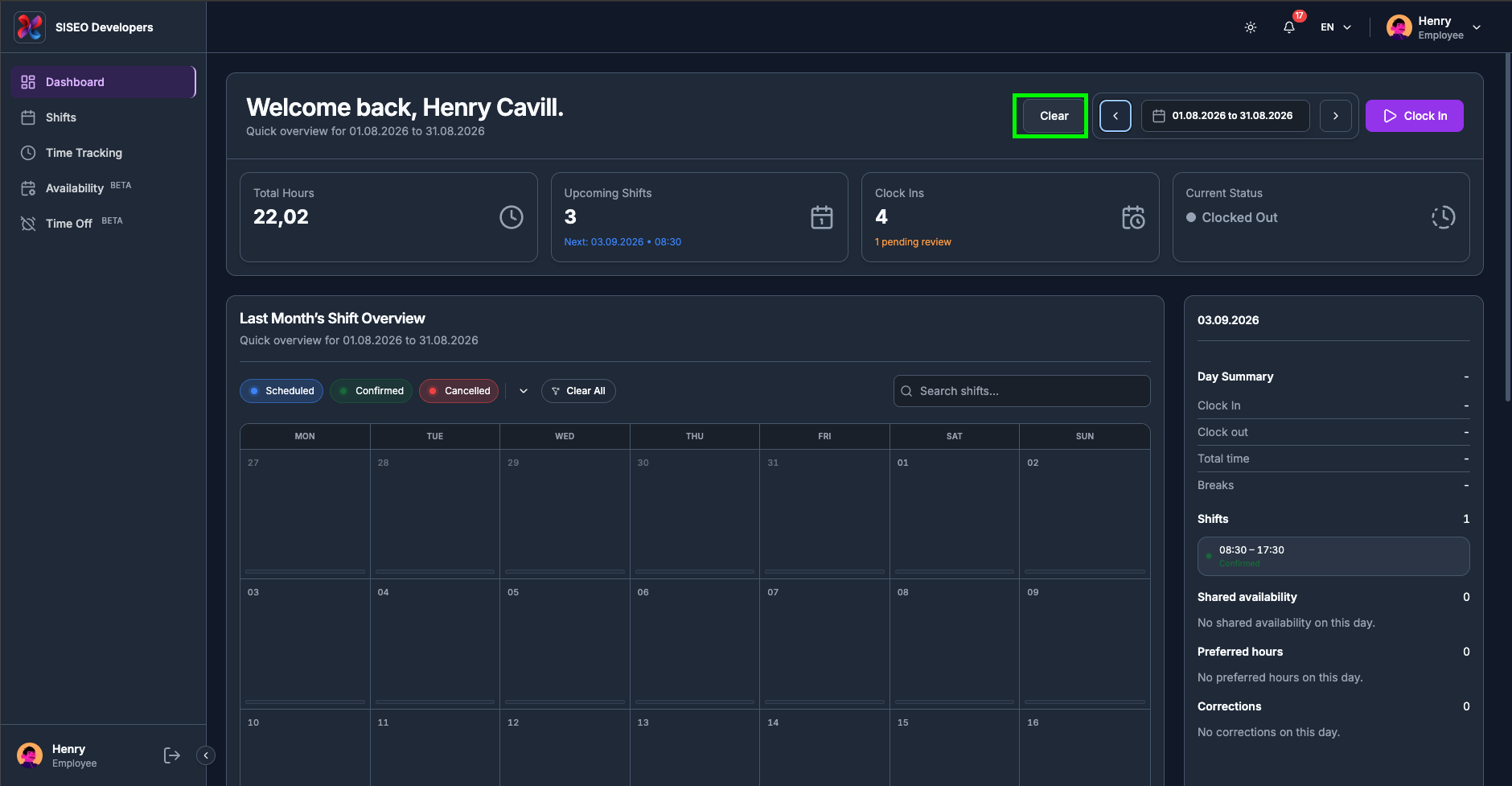Image resolution: width=1512 pixels, height=786 pixels.
Task: Select calendar day 07 Friday
Action: point(824,644)
